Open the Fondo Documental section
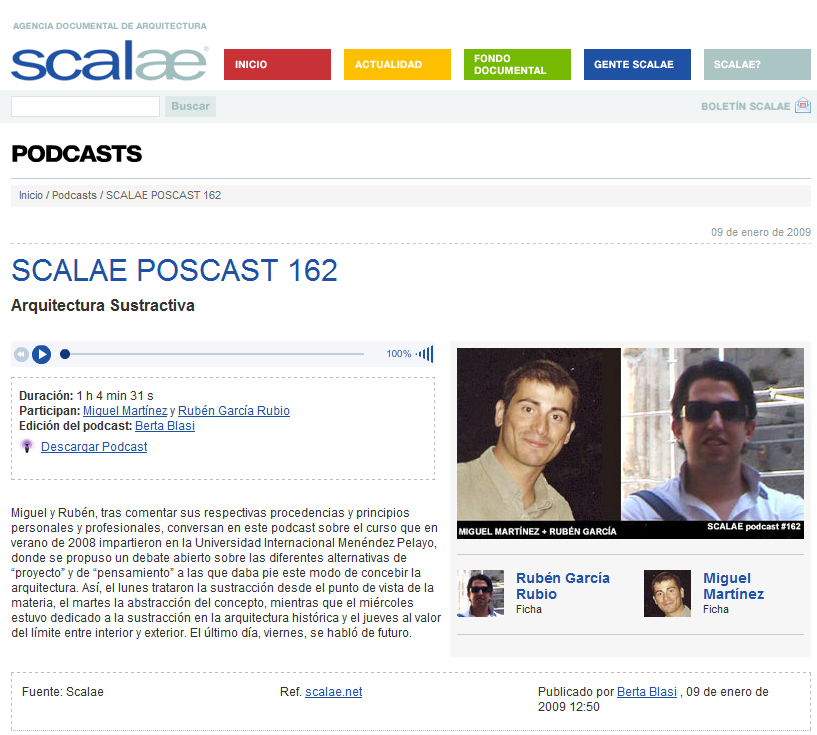Image resolution: width=817 pixels, height=735 pixels. coord(517,64)
